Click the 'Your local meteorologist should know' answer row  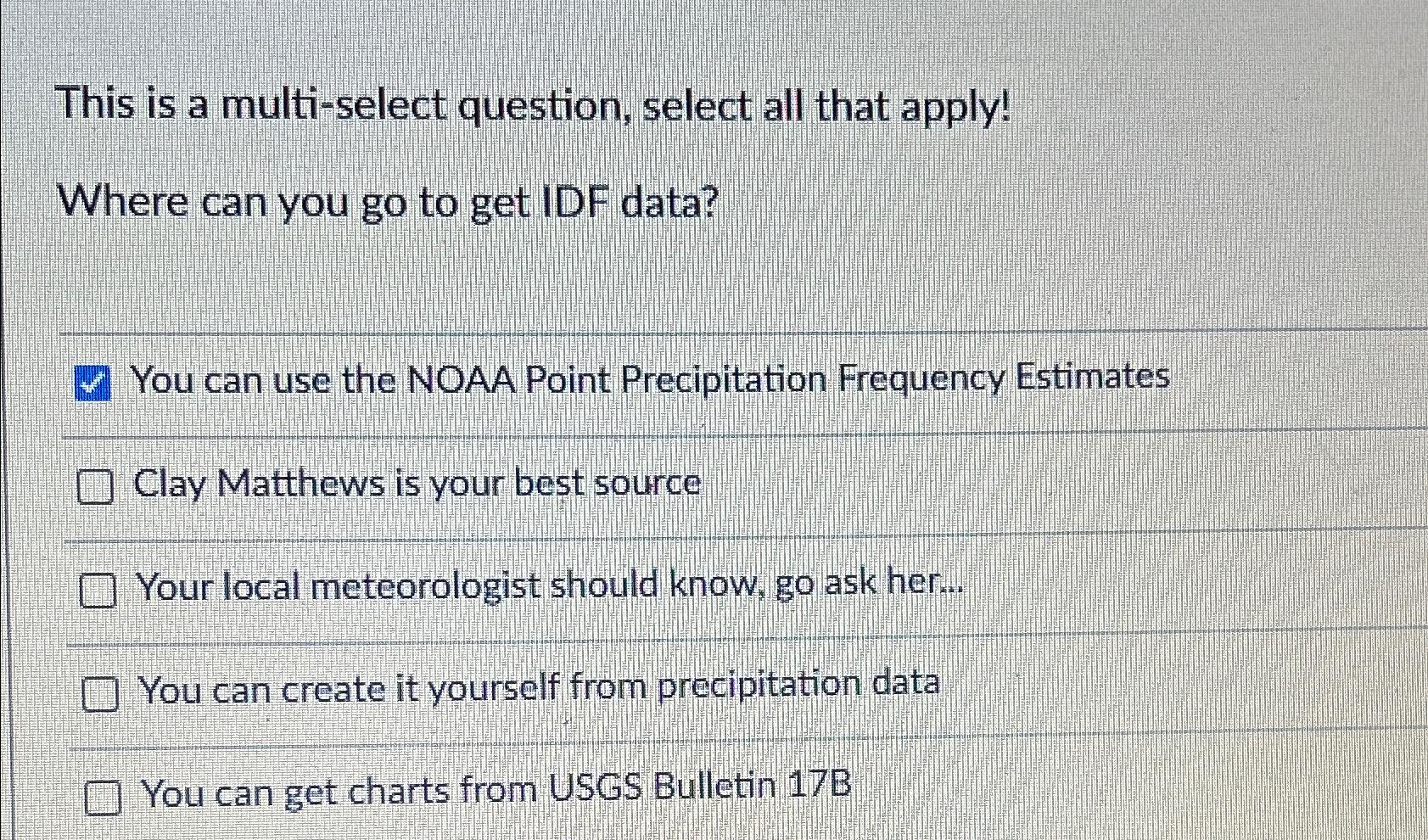(x=552, y=587)
